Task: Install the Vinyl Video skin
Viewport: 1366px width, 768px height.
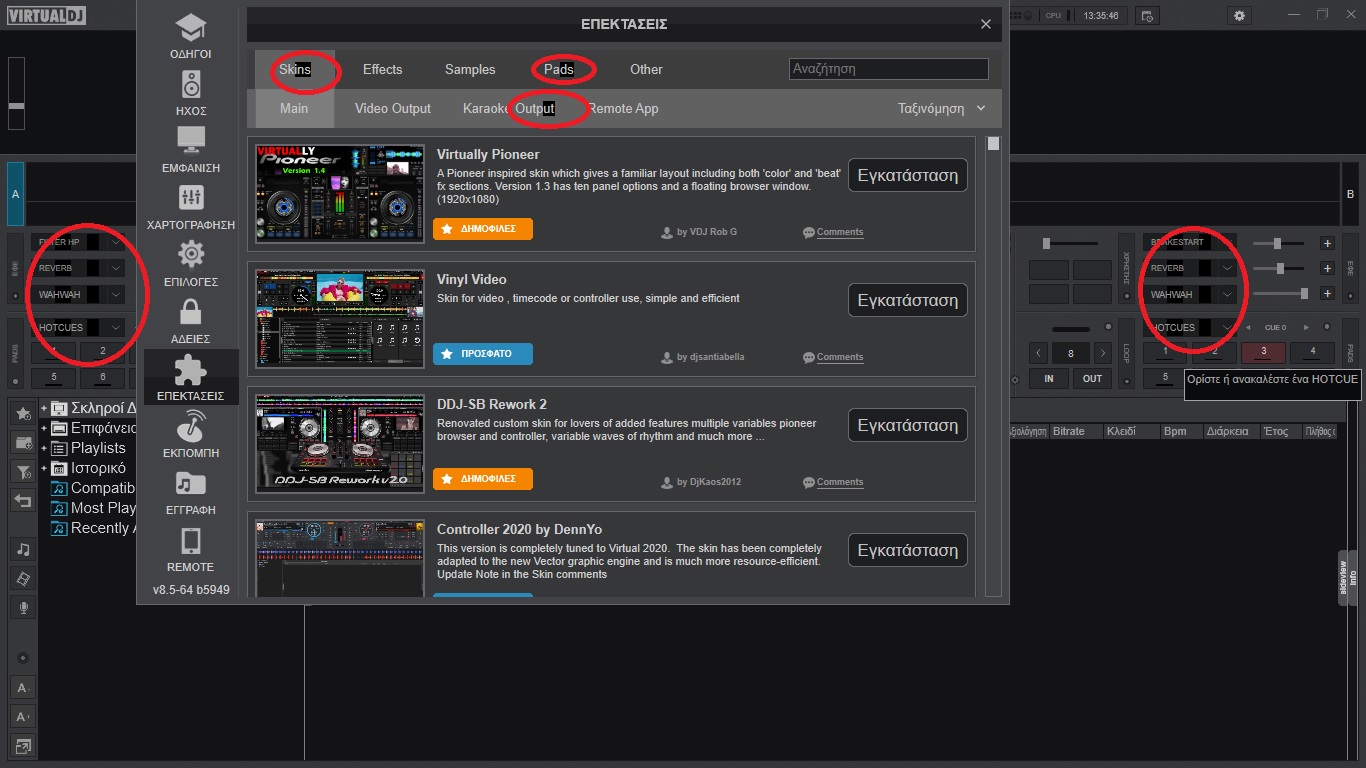Action: 908,300
